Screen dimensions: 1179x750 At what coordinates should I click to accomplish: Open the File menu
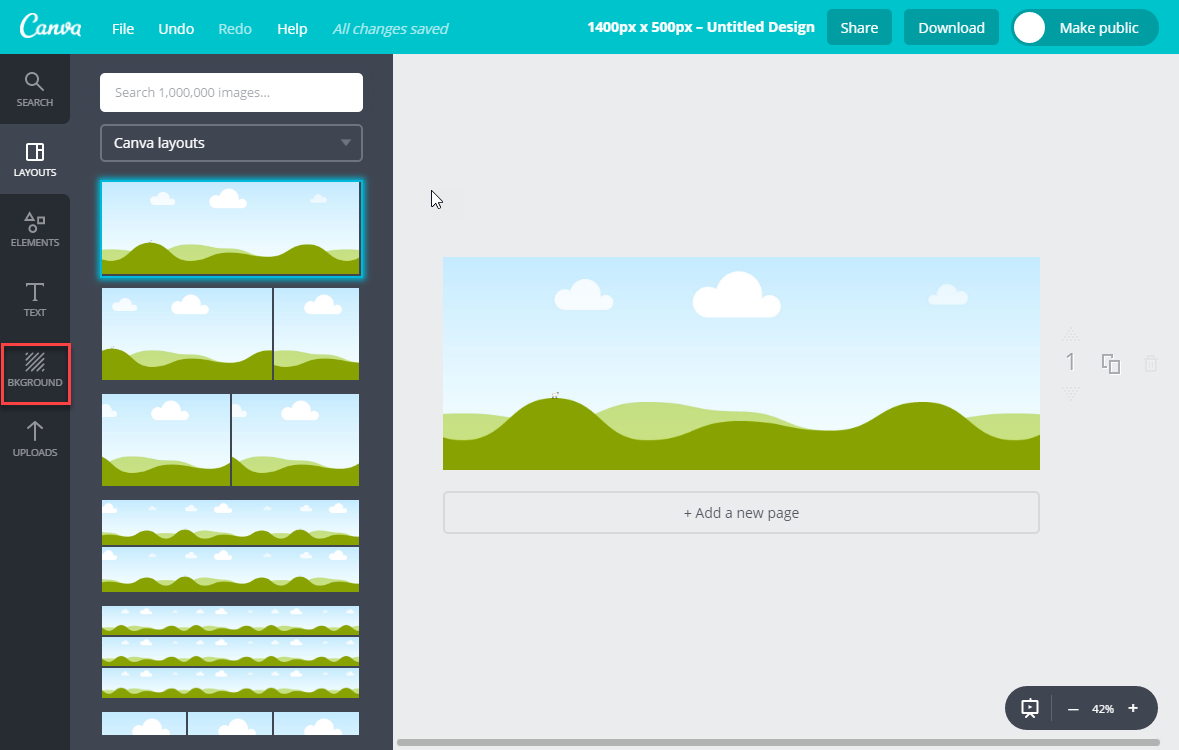click(123, 29)
